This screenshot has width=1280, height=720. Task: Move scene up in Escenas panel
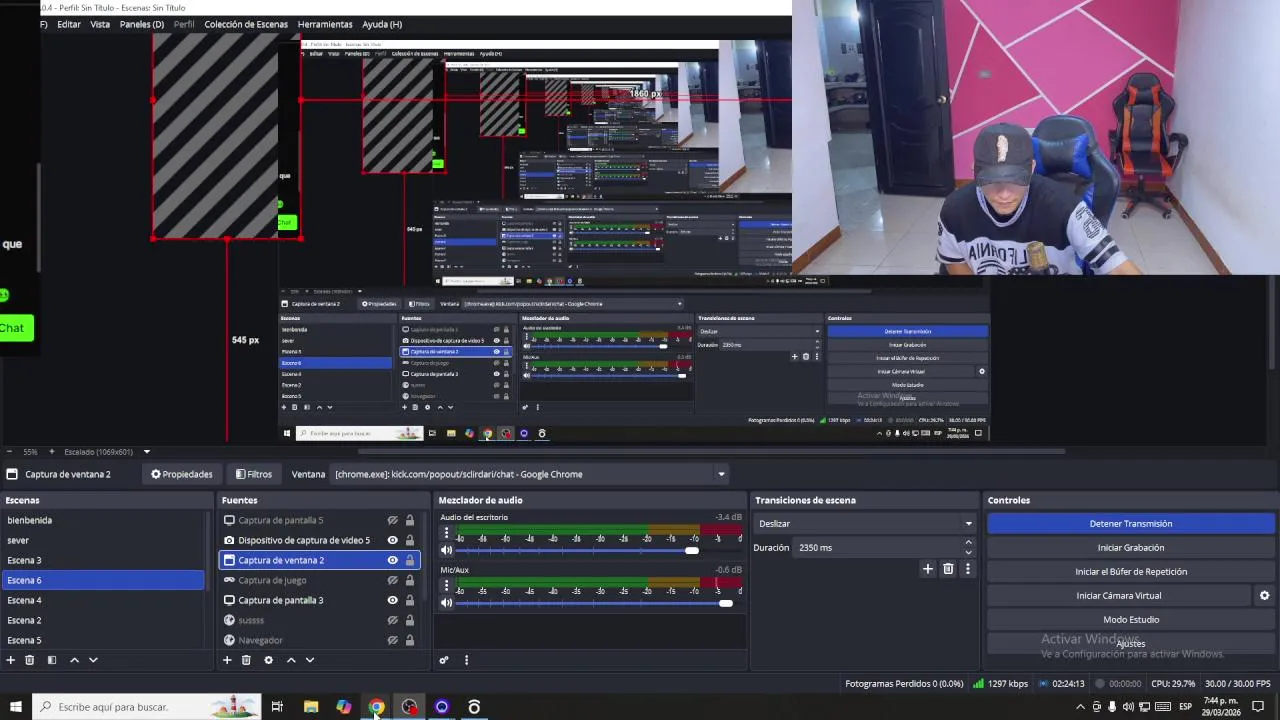coord(74,660)
